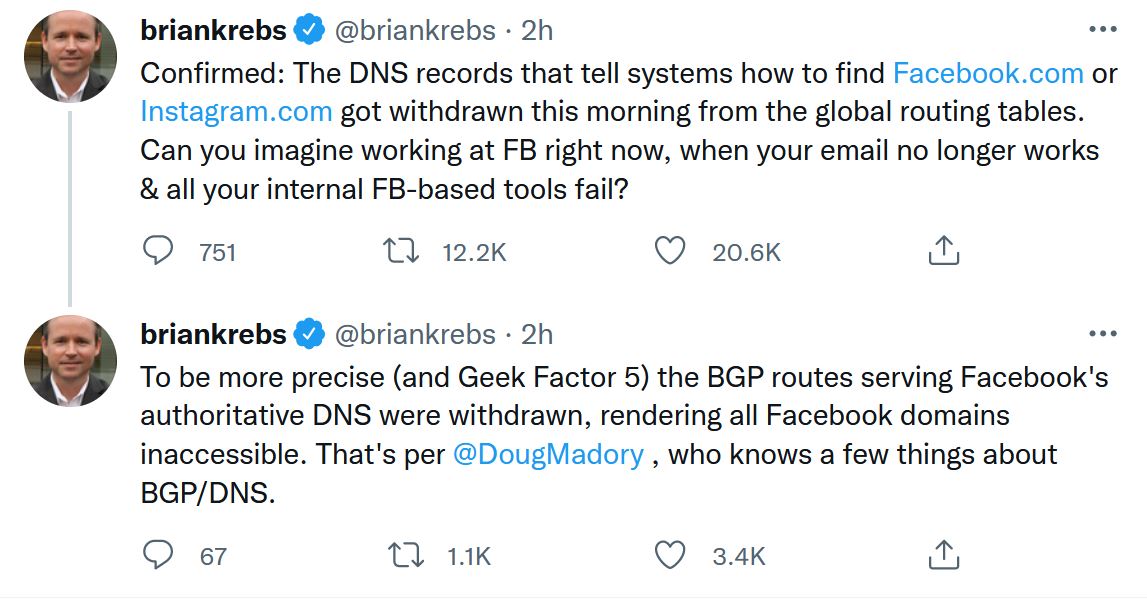Image resolution: width=1147 pixels, height=601 pixels.
Task: Reply to the DNS records tweet
Action: click(x=158, y=251)
